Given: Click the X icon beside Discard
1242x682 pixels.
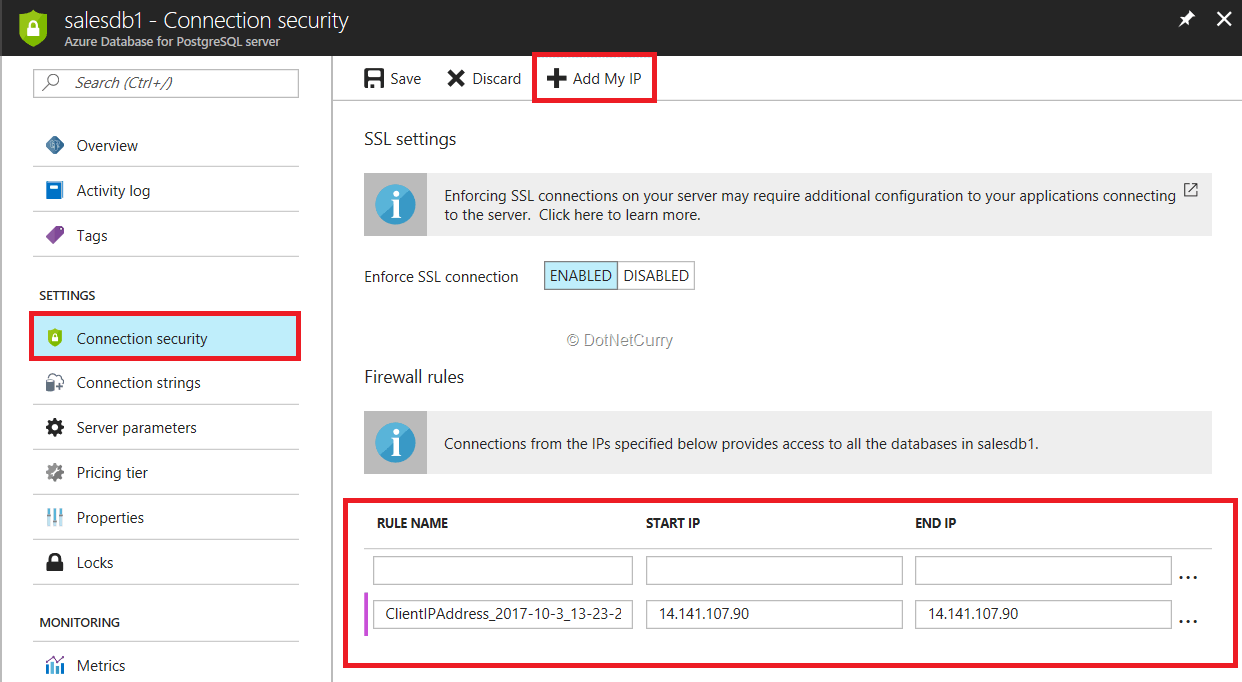Looking at the screenshot, I should click(456, 78).
